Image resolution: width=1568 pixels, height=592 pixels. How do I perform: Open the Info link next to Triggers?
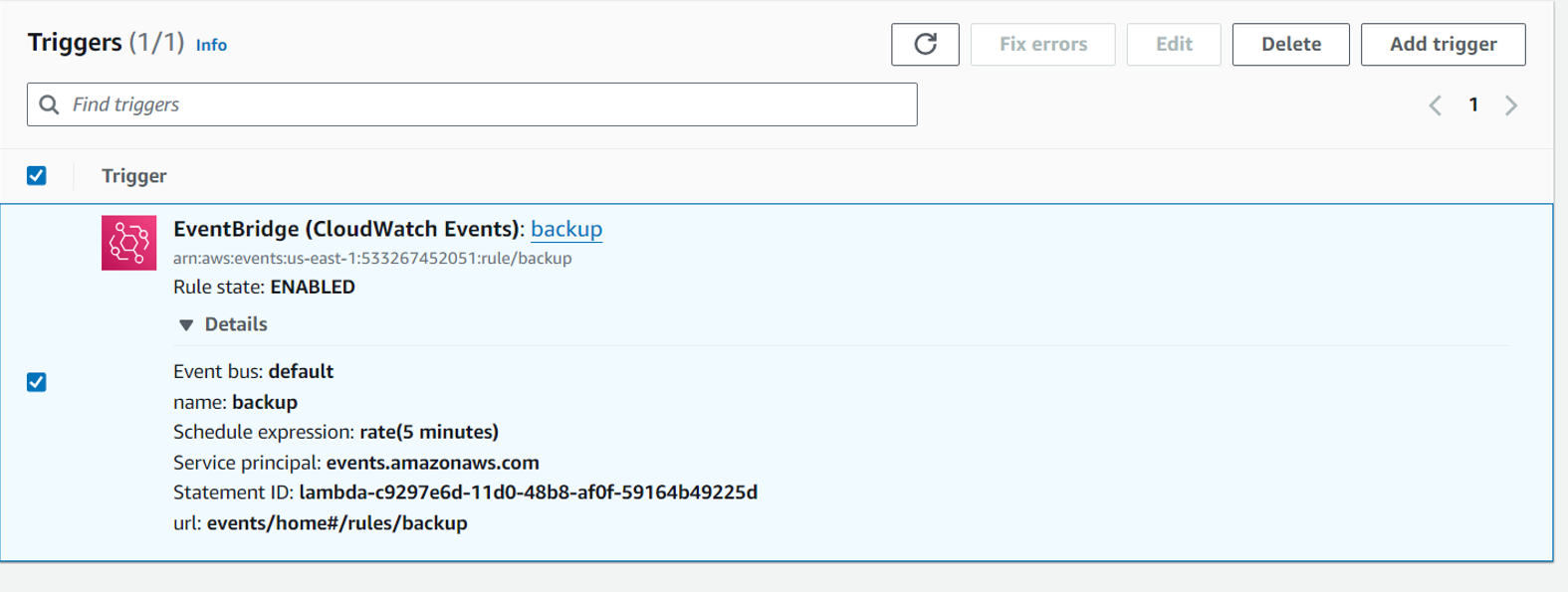[211, 45]
